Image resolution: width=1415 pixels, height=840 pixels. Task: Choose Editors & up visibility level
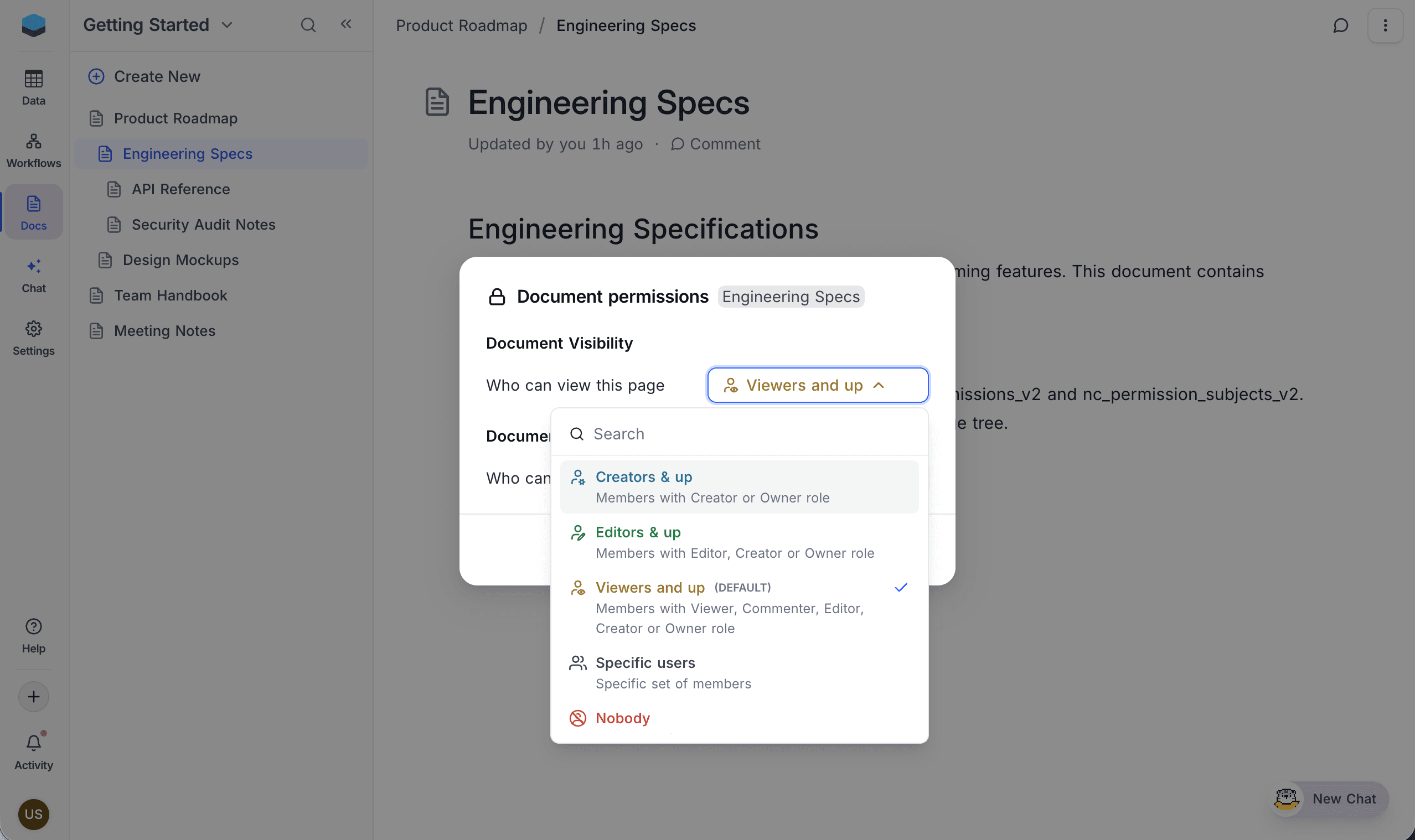(x=638, y=532)
